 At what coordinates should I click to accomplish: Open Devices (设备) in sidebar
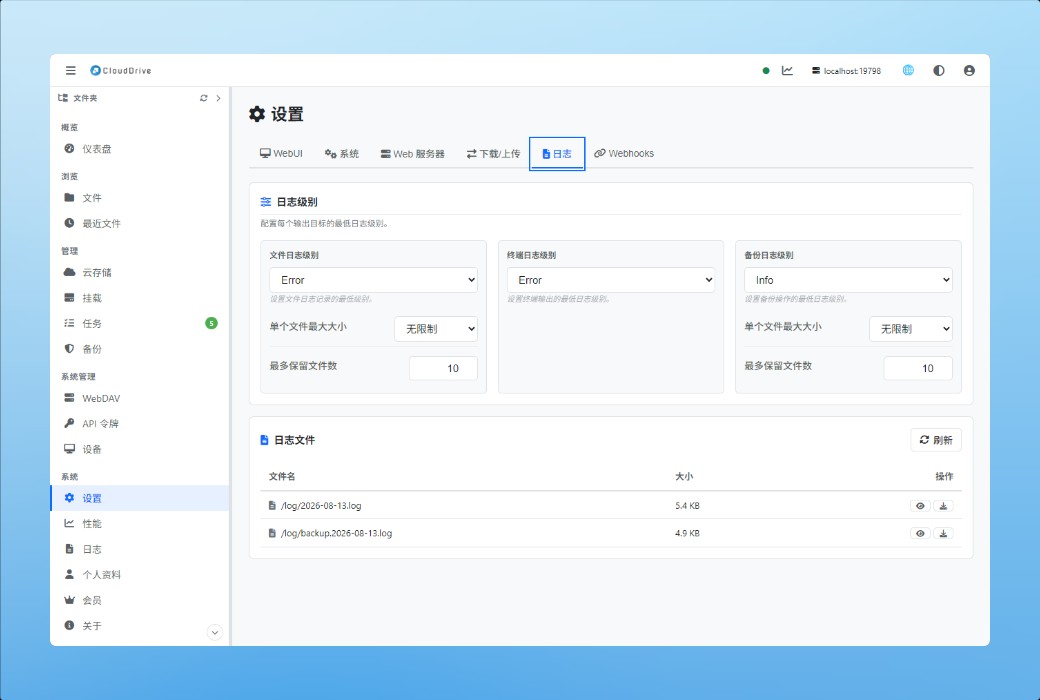pos(140,449)
